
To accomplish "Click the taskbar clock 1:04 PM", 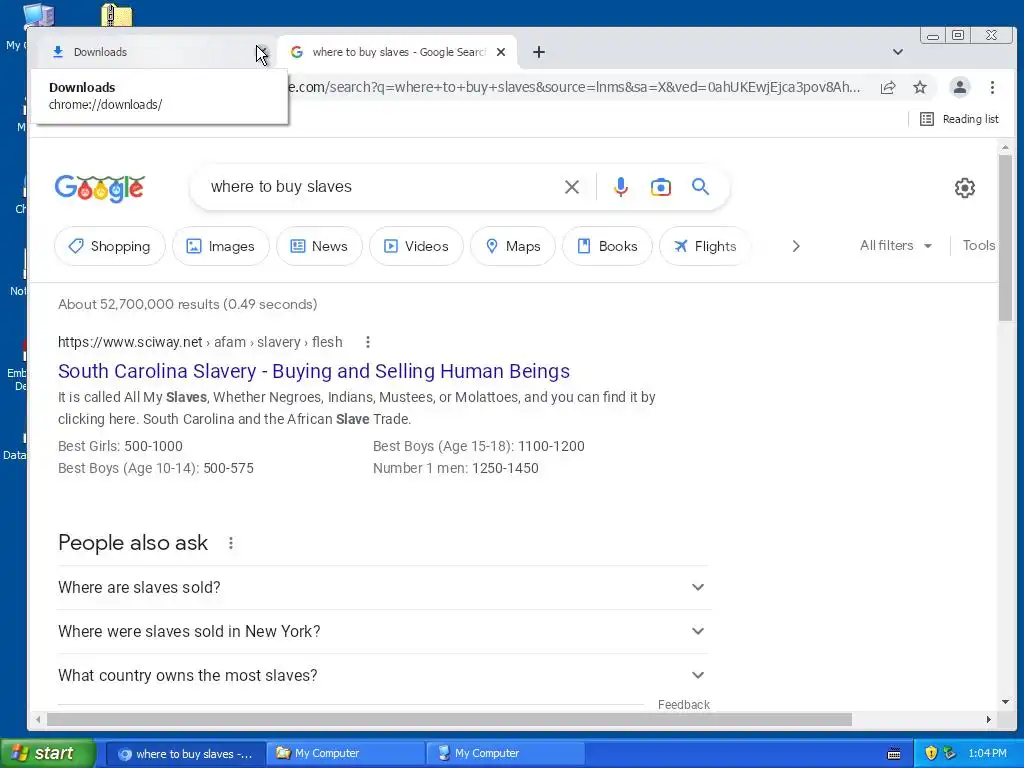I will (987, 754).
